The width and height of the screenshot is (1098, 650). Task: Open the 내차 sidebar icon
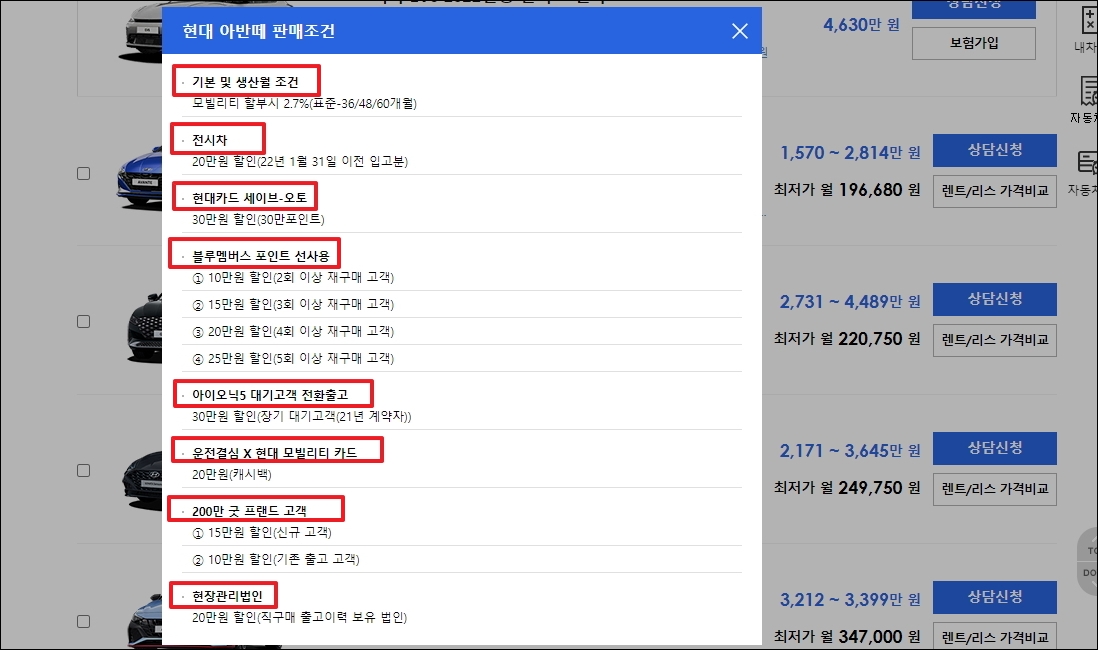click(1087, 28)
